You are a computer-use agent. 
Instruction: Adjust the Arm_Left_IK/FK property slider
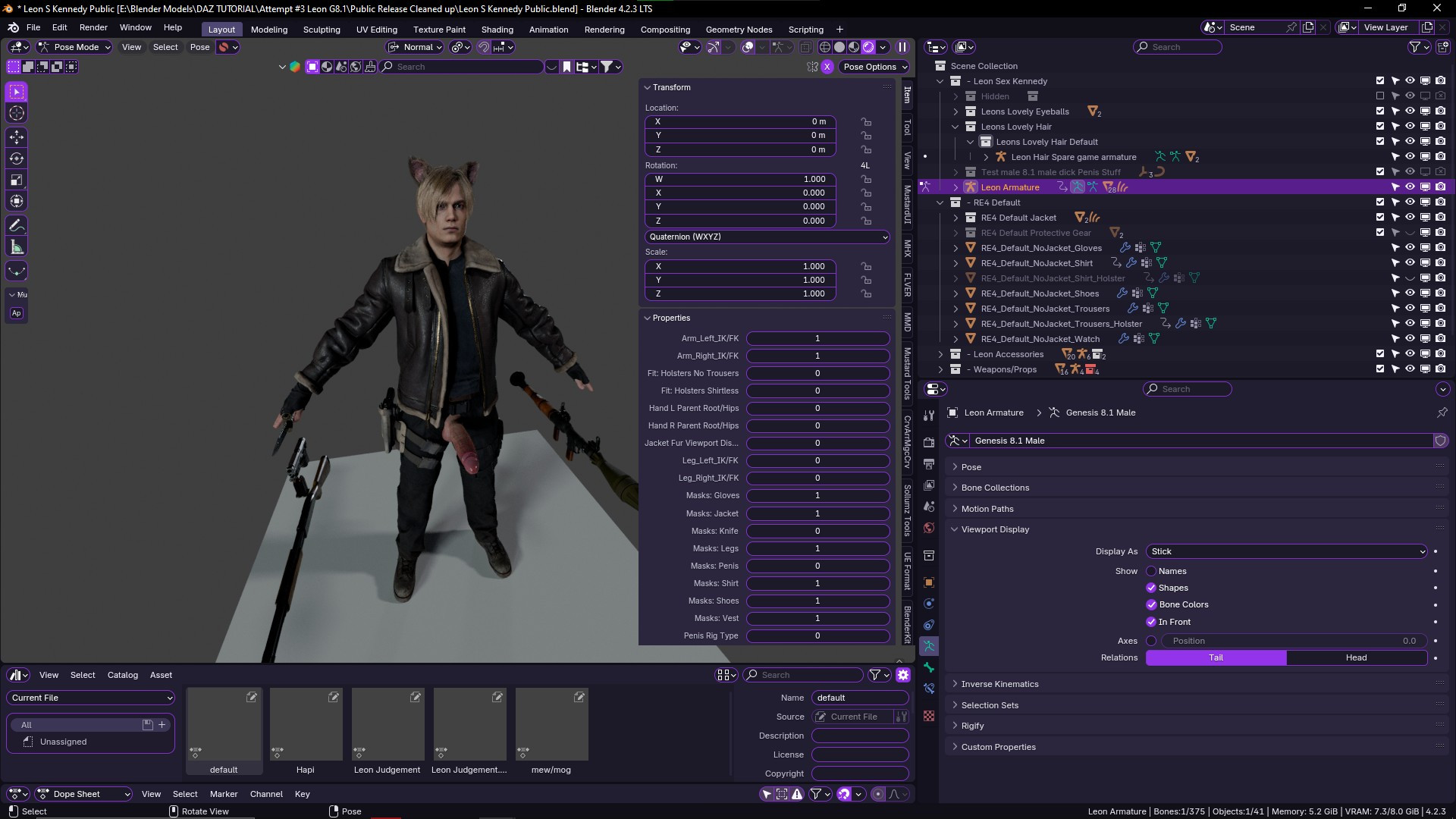tap(817, 338)
